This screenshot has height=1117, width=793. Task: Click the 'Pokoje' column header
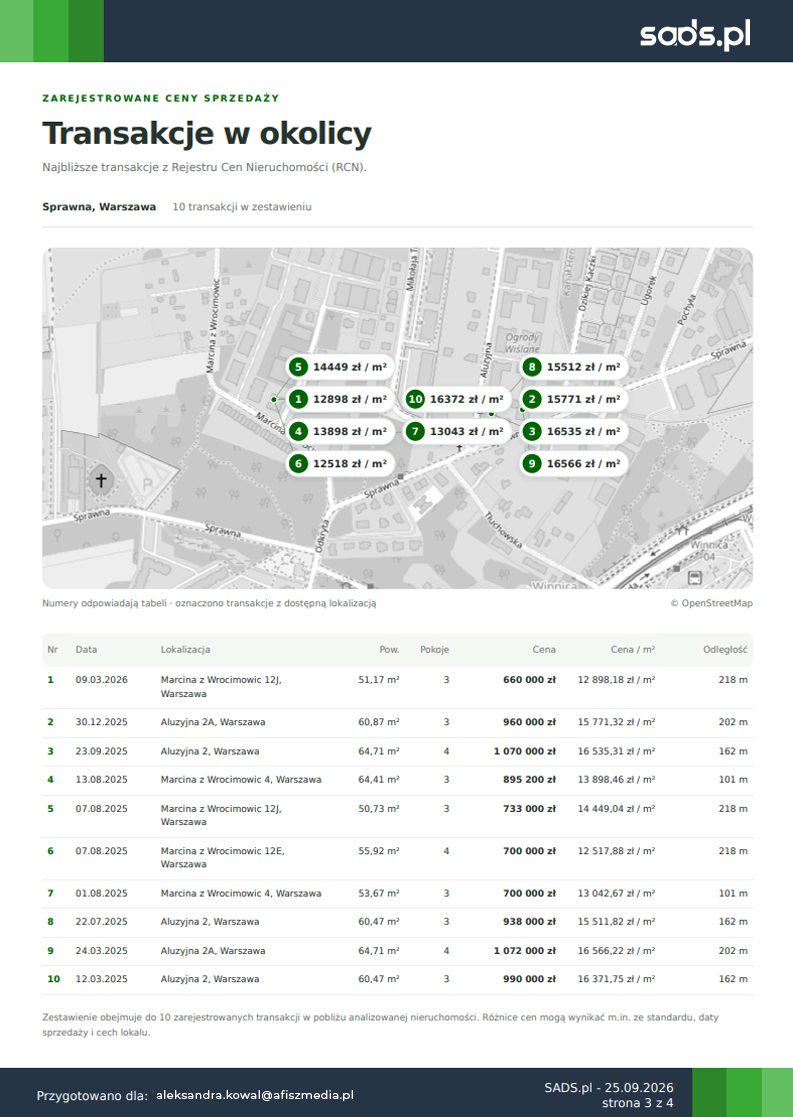pos(435,650)
